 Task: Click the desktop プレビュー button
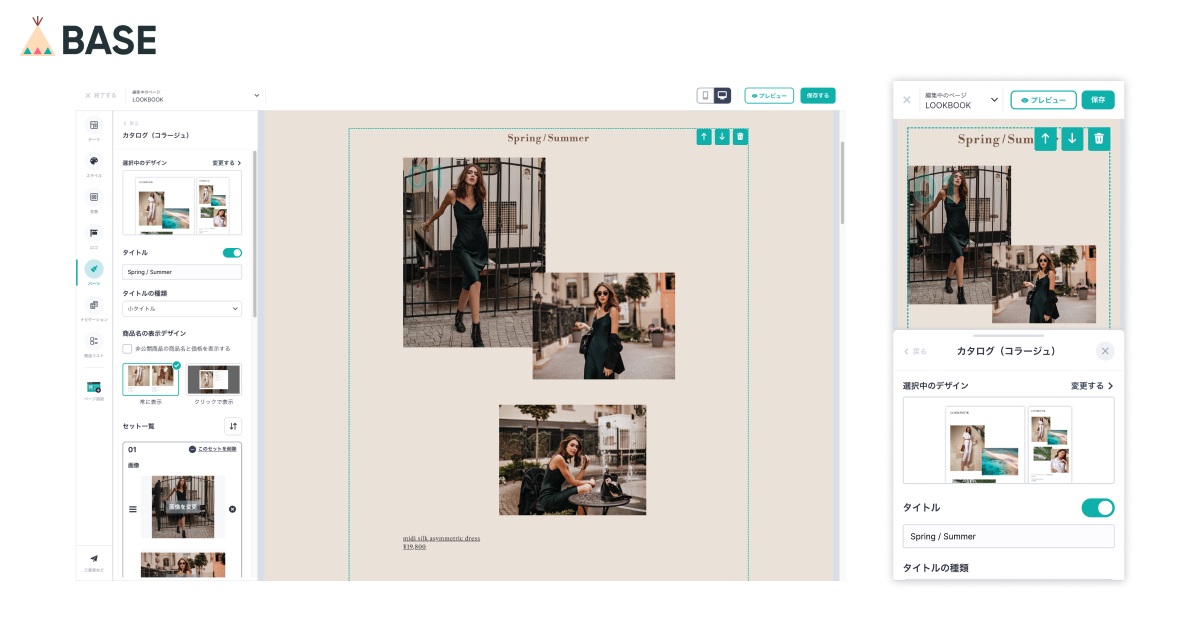(x=769, y=96)
